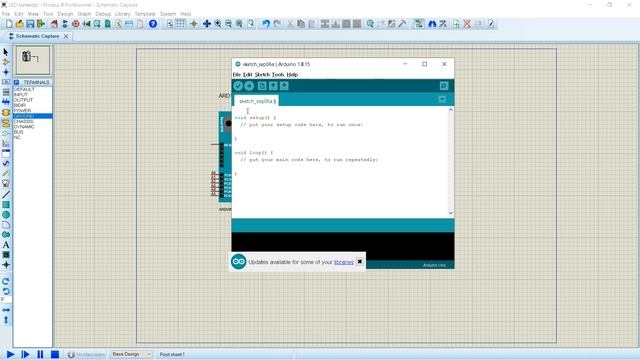Screen dimensions: 640x360
Task: Open Arduino IDE Tools menu
Action: [278, 75]
